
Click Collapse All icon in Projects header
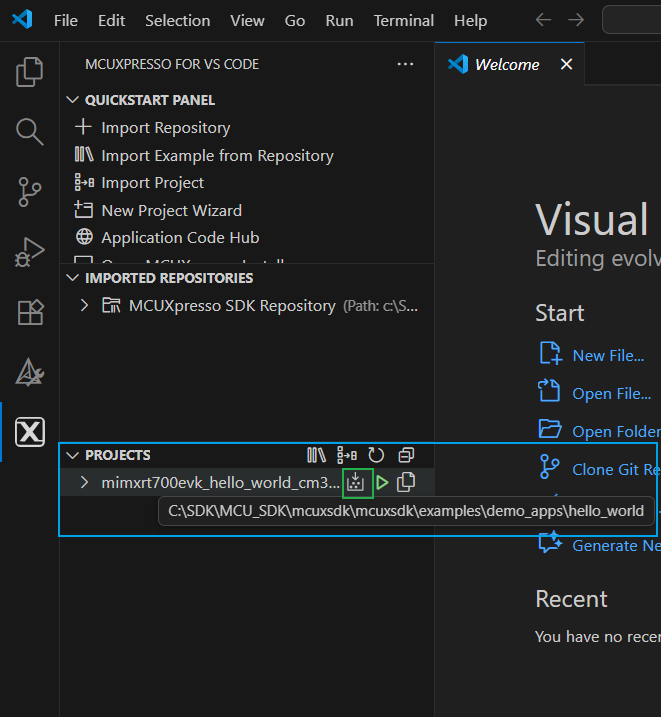tap(405, 455)
